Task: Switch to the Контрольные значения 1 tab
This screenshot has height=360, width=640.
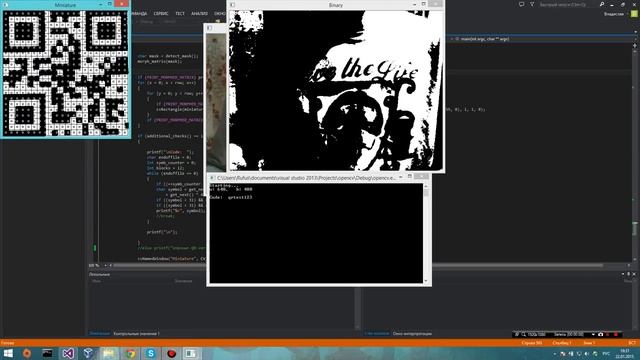Action: (x=136, y=333)
